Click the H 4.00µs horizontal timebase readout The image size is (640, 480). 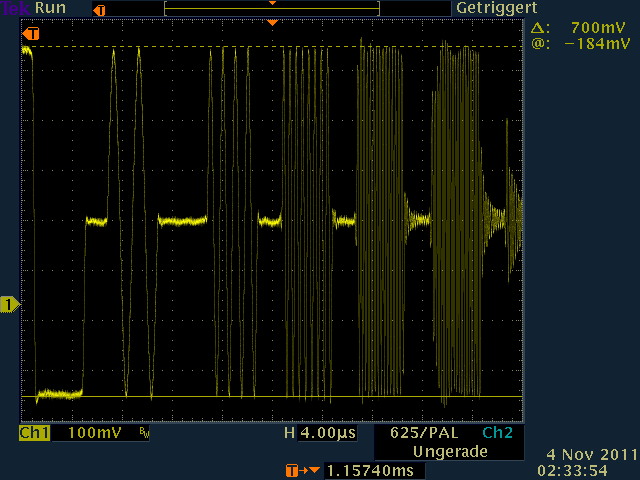[x=319, y=434]
